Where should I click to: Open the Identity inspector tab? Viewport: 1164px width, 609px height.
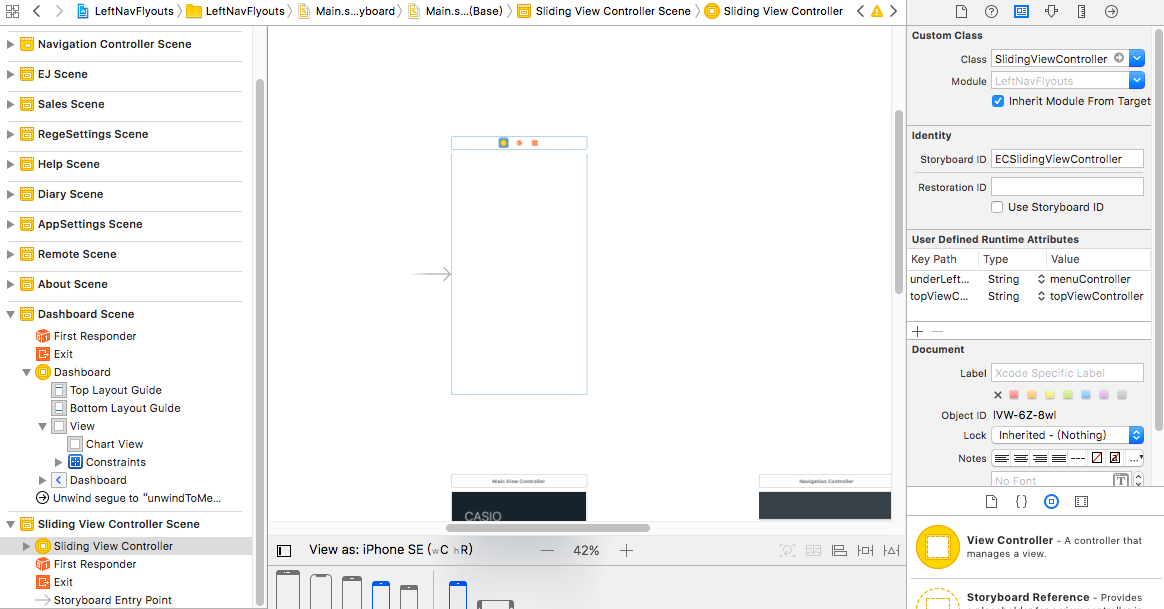tap(1021, 12)
